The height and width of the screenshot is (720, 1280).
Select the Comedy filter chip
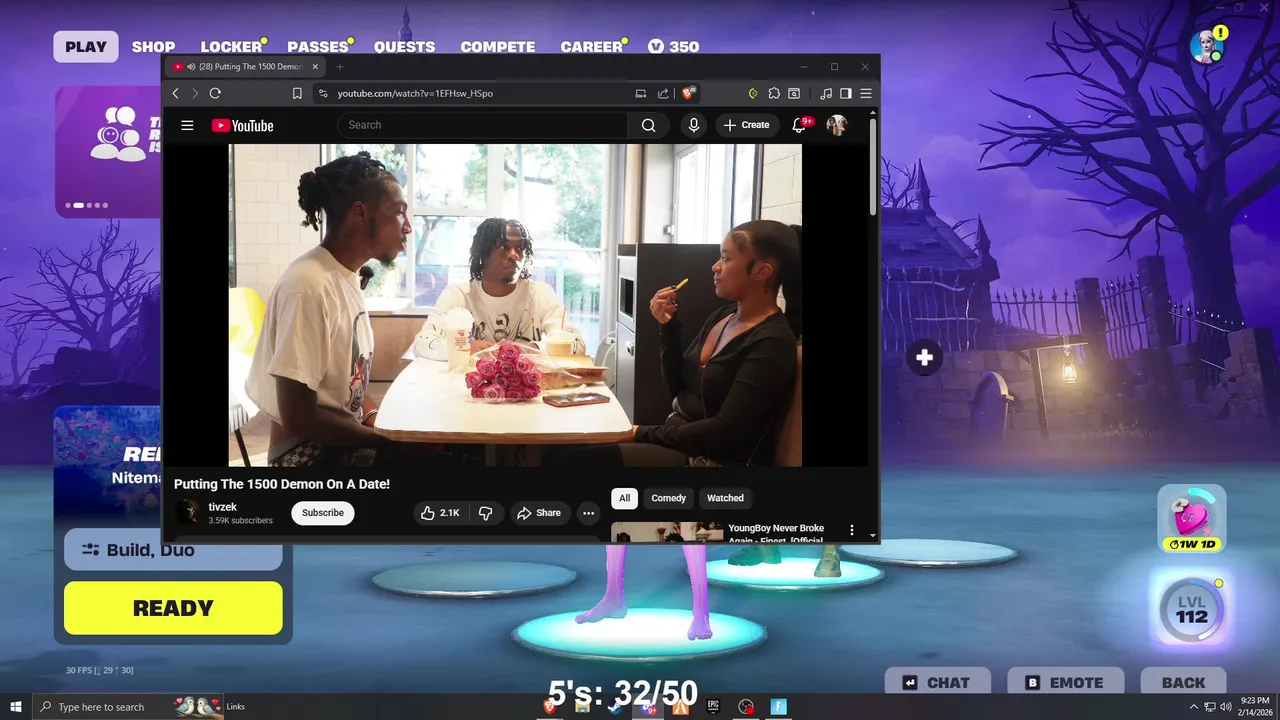pos(668,498)
